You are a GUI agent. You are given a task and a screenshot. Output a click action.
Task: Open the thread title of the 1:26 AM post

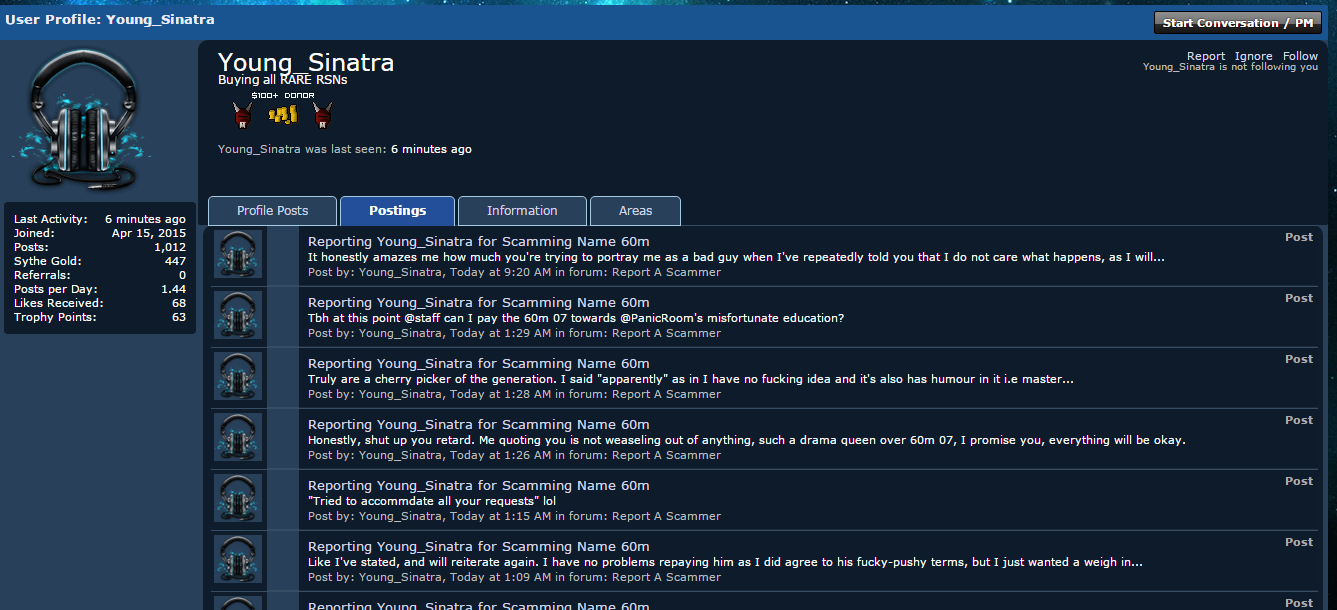pyautogui.click(x=479, y=425)
